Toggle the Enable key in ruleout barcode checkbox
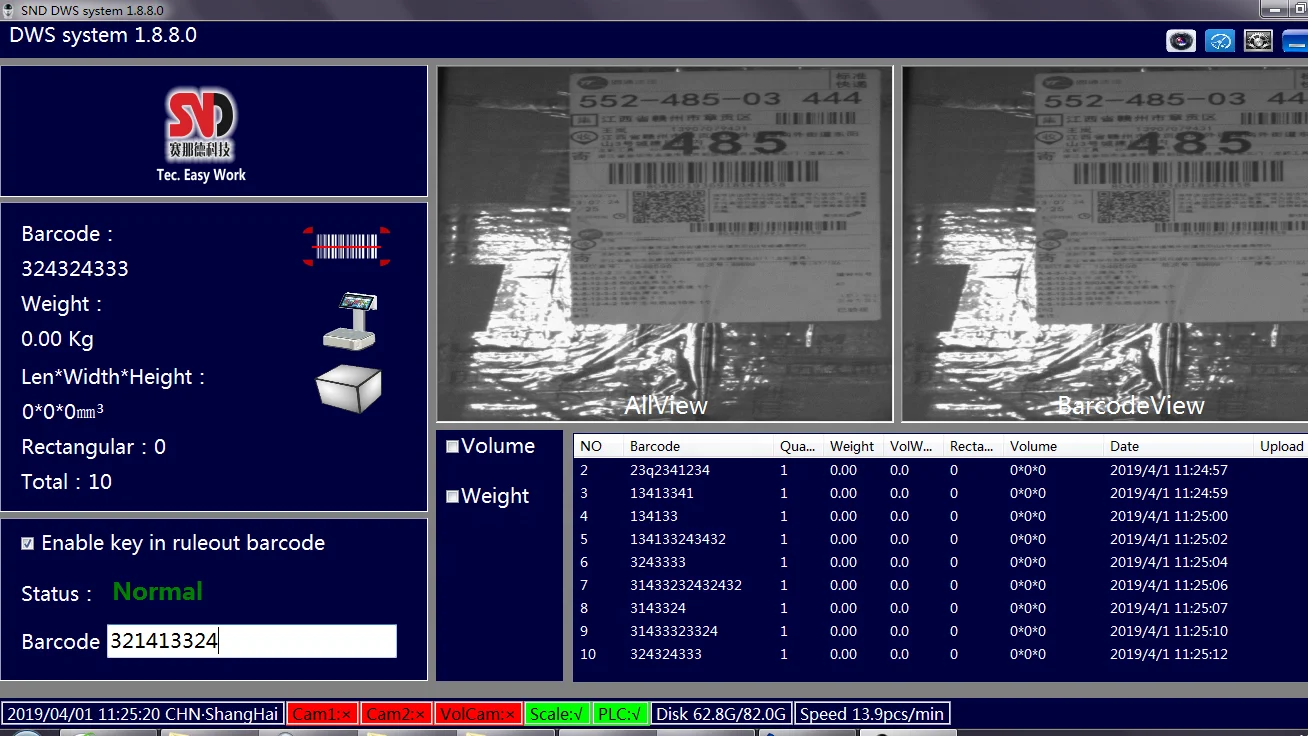The width and height of the screenshot is (1308, 736). (x=28, y=544)
